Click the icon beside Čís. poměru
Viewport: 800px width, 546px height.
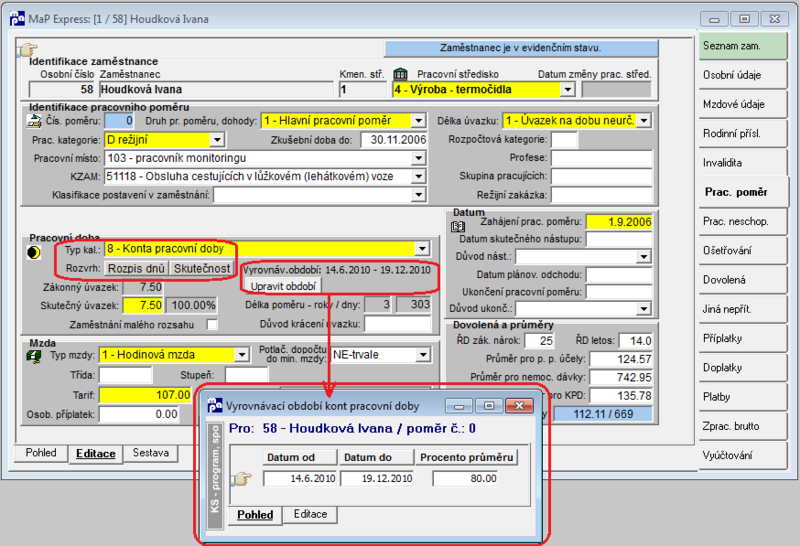[34, 121]
